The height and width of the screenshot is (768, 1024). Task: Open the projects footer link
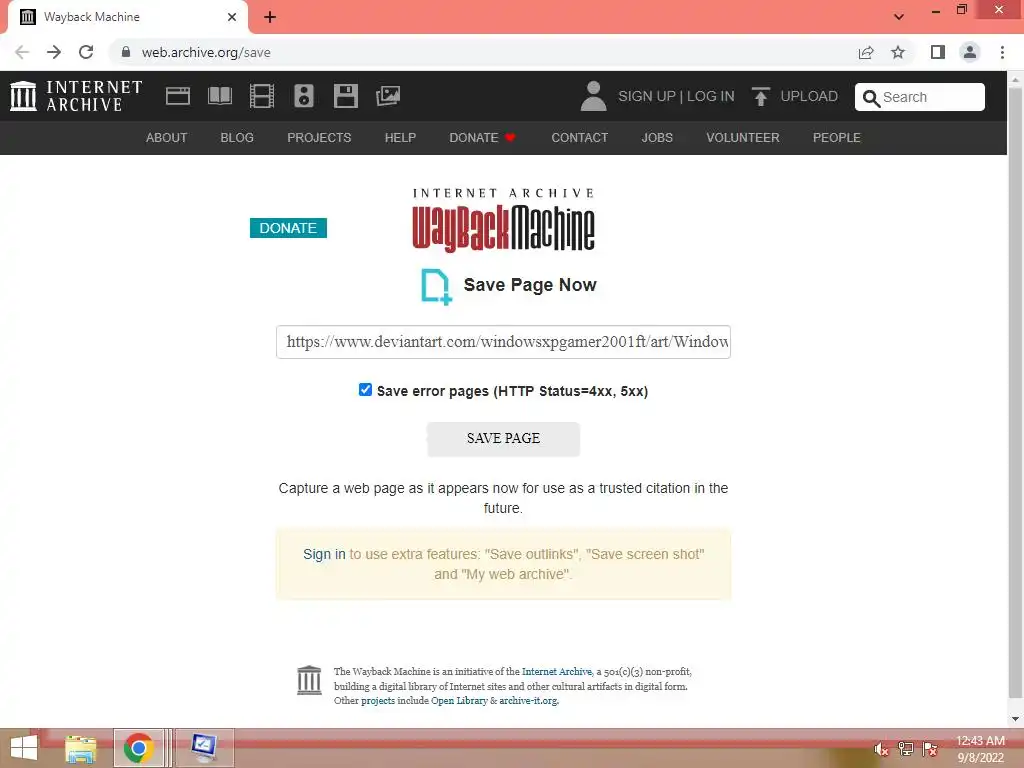point(377,701)
